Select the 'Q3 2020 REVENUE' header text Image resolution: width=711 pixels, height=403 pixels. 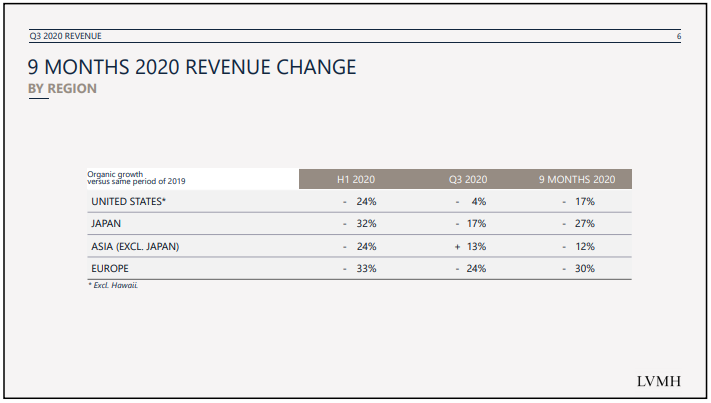pyautogui.click(x=65, y=36)
